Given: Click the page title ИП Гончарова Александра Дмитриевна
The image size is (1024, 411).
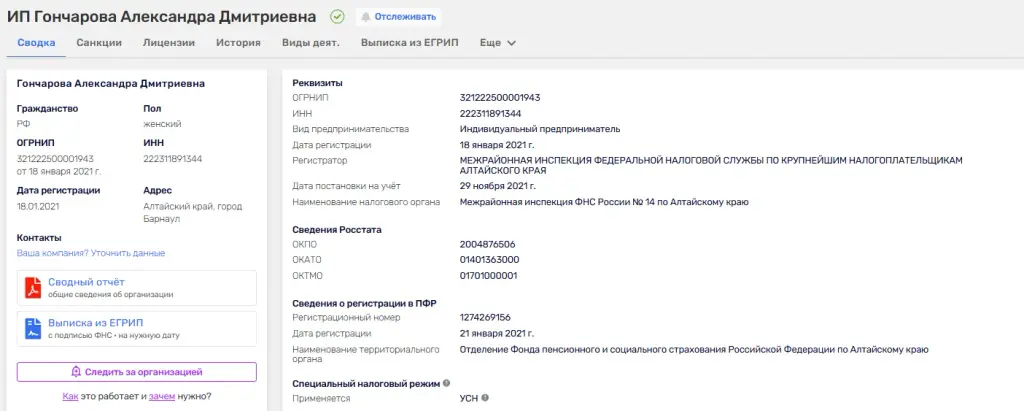Looking at the screenshot, I should [x=162, y=17].
